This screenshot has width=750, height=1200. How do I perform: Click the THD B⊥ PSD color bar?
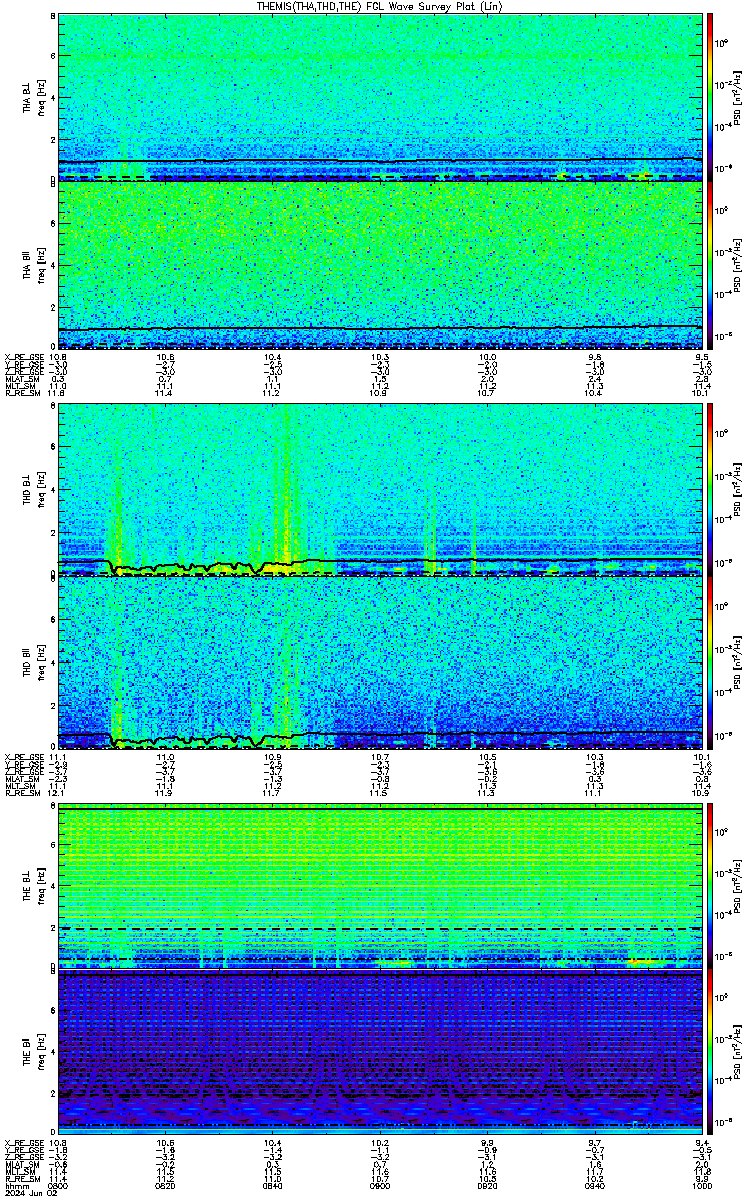tap(711, 490)
